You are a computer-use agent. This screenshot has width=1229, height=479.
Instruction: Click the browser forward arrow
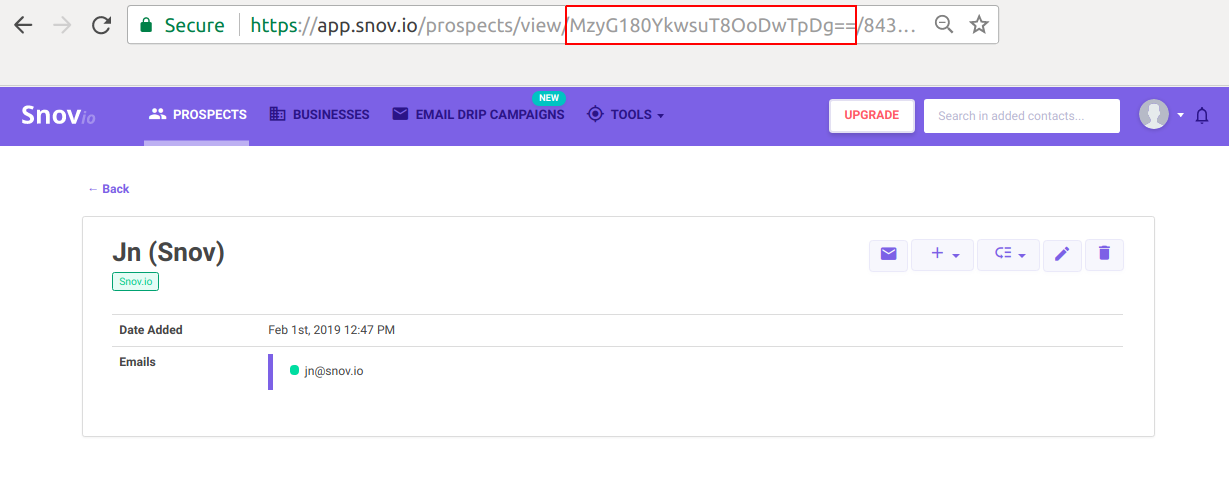(x=62, y=25)
